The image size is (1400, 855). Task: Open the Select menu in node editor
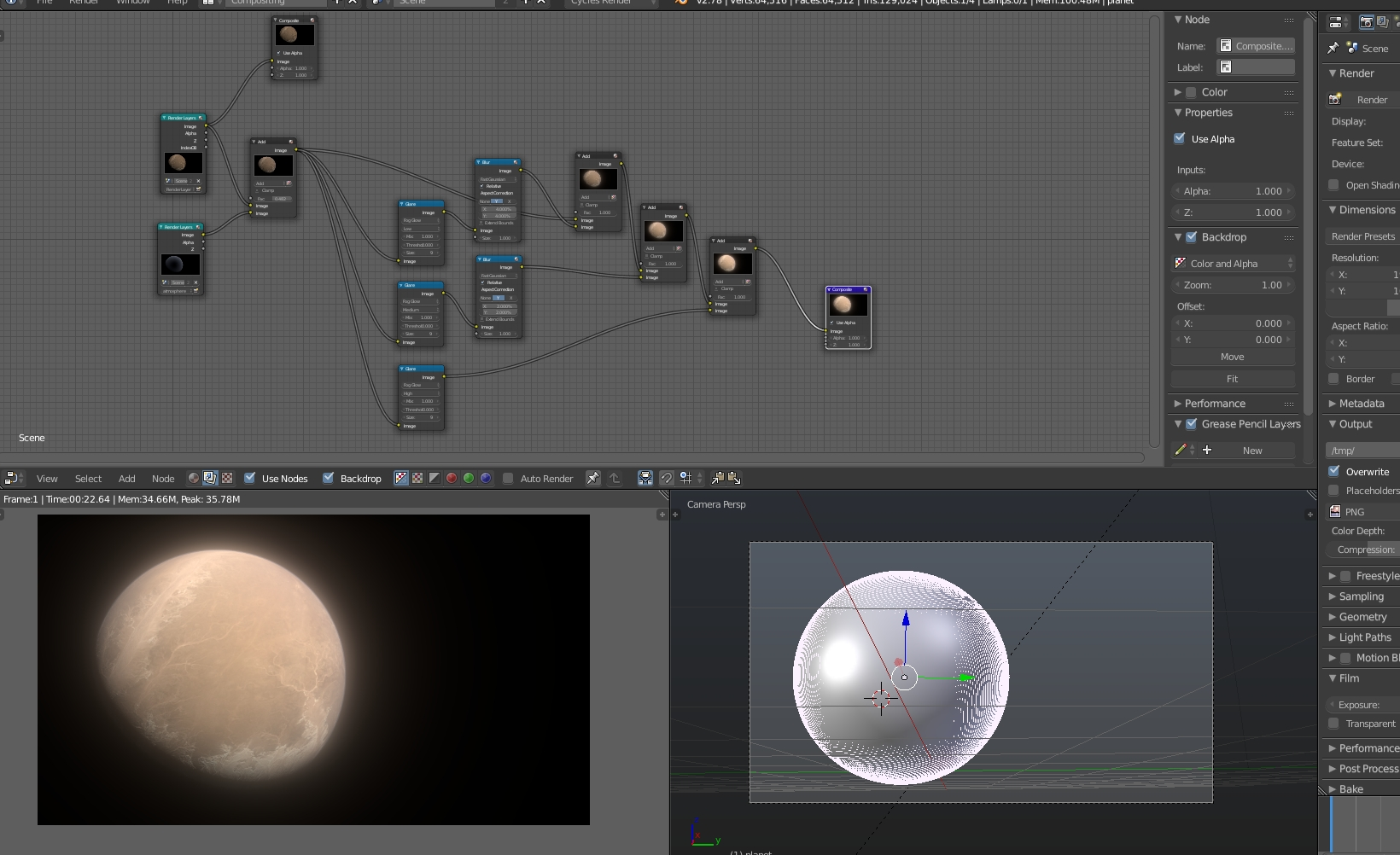coord(88,479)
